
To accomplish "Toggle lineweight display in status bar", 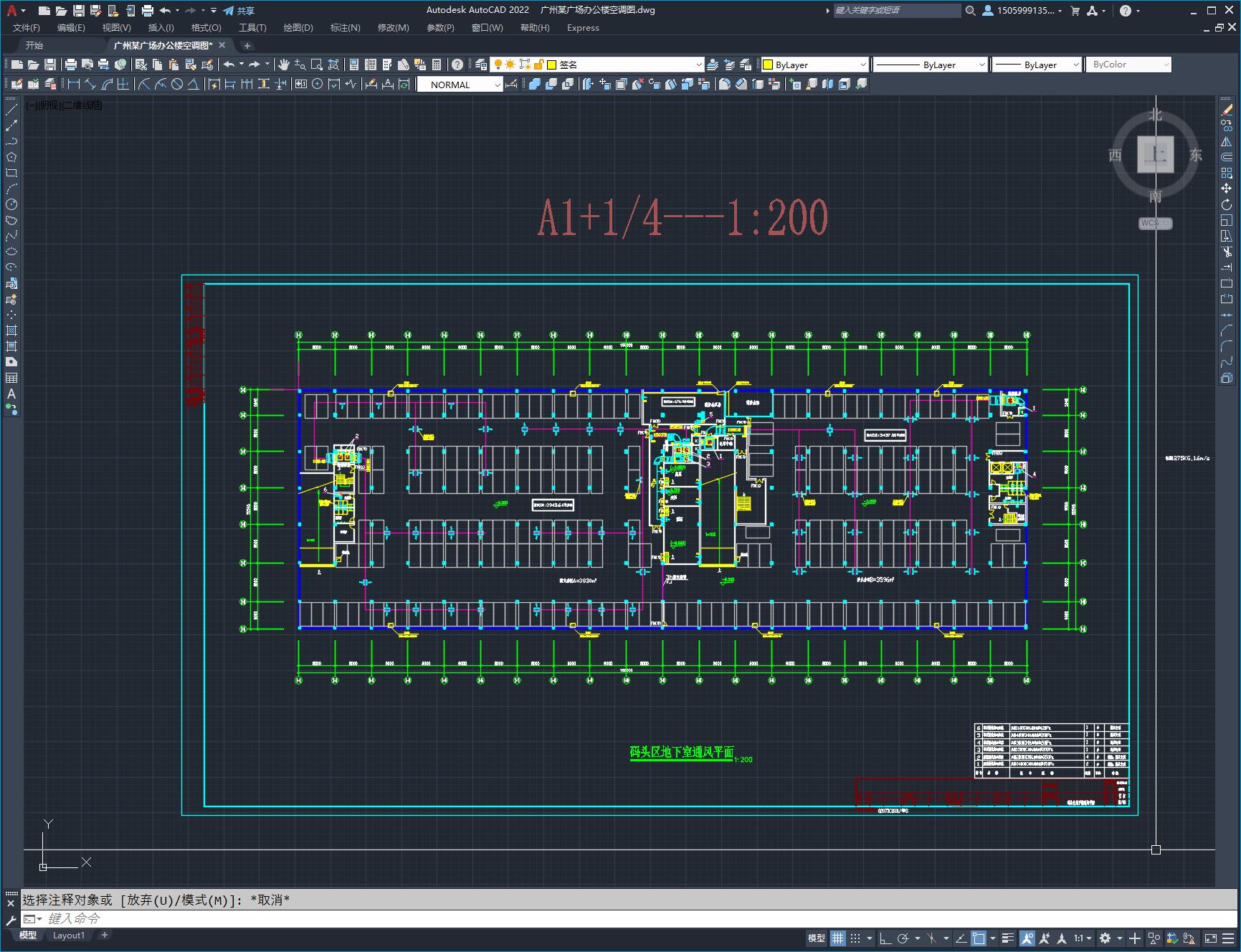I will point(1008,938).
